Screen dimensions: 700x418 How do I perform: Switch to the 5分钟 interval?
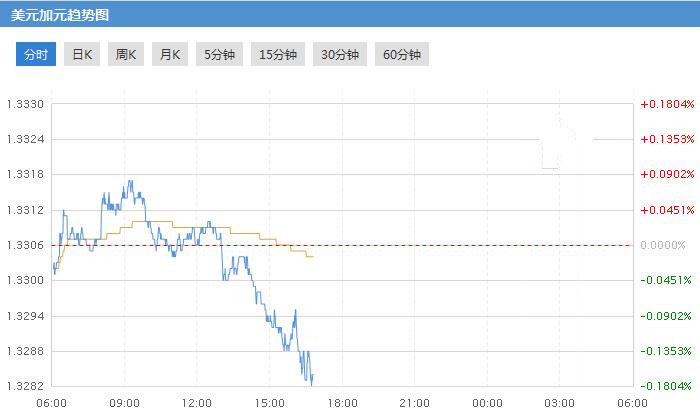pyautogui.click(x=220, y=54)
